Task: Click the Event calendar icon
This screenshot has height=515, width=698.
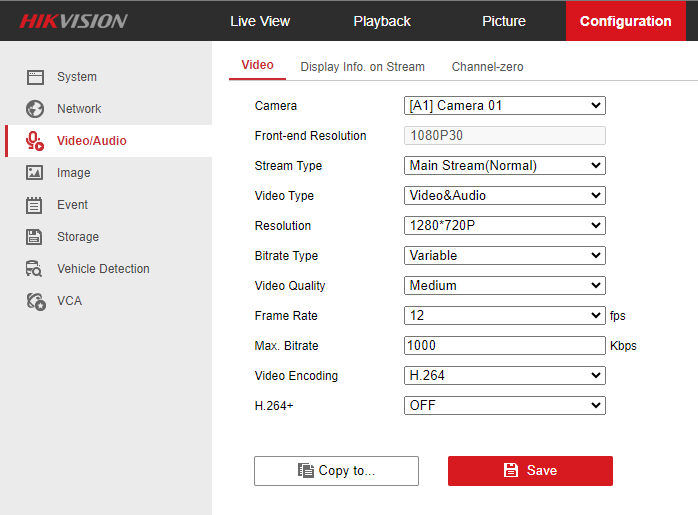Action: 35,205
